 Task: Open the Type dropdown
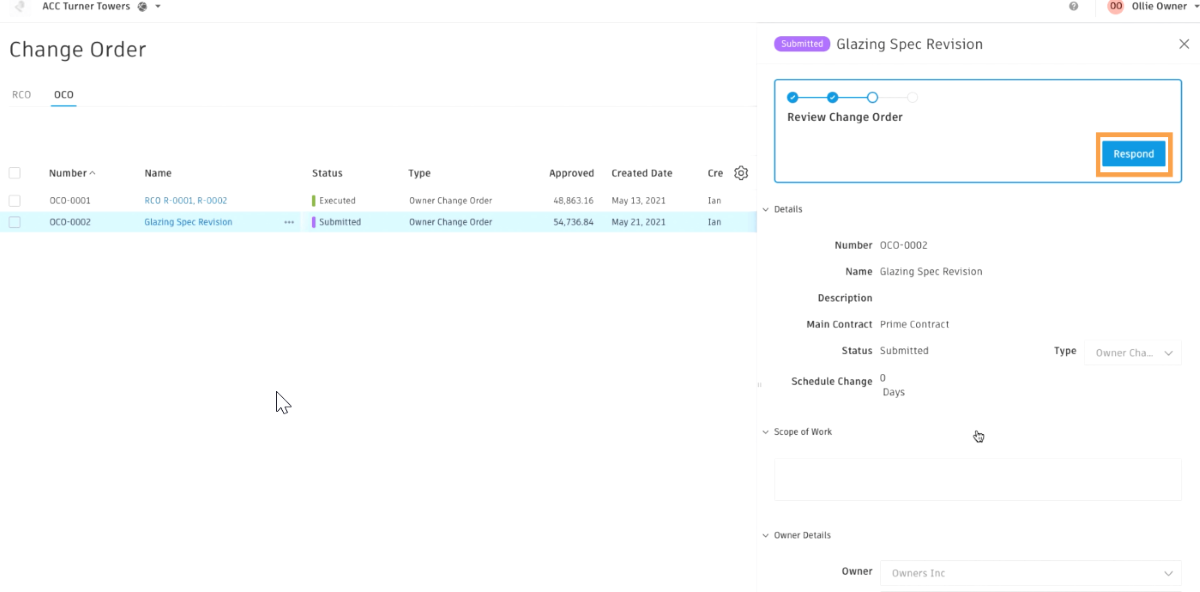(1133, 353)
